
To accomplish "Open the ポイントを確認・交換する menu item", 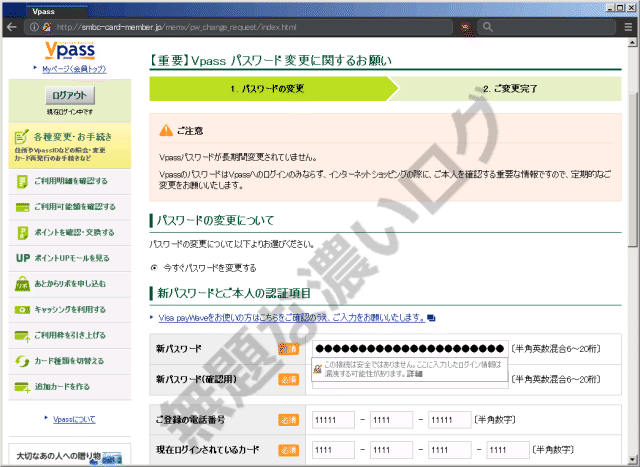I will pyautogui.click(x=70, y=233).
